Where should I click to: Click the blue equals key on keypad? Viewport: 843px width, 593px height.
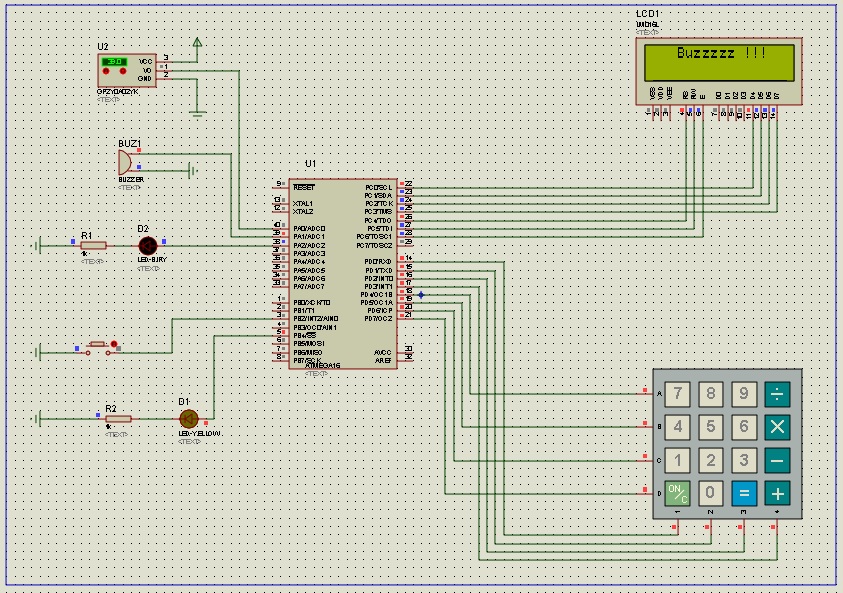click(744, 494)
